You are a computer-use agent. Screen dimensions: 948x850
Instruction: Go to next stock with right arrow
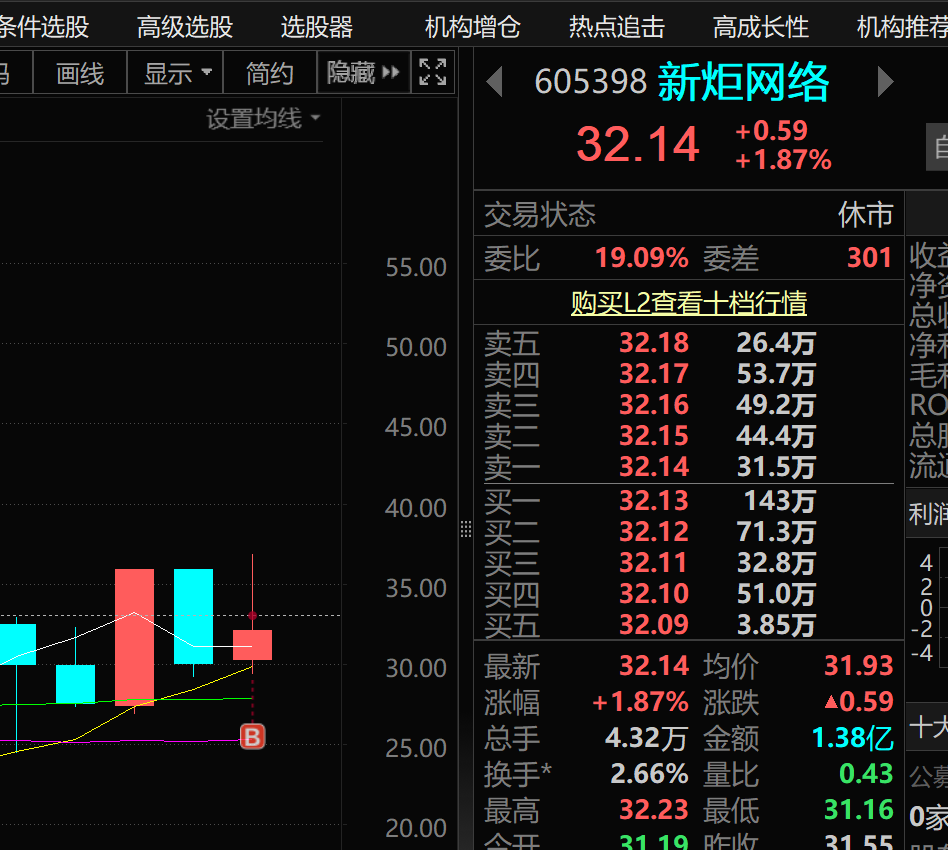[885, 82]
